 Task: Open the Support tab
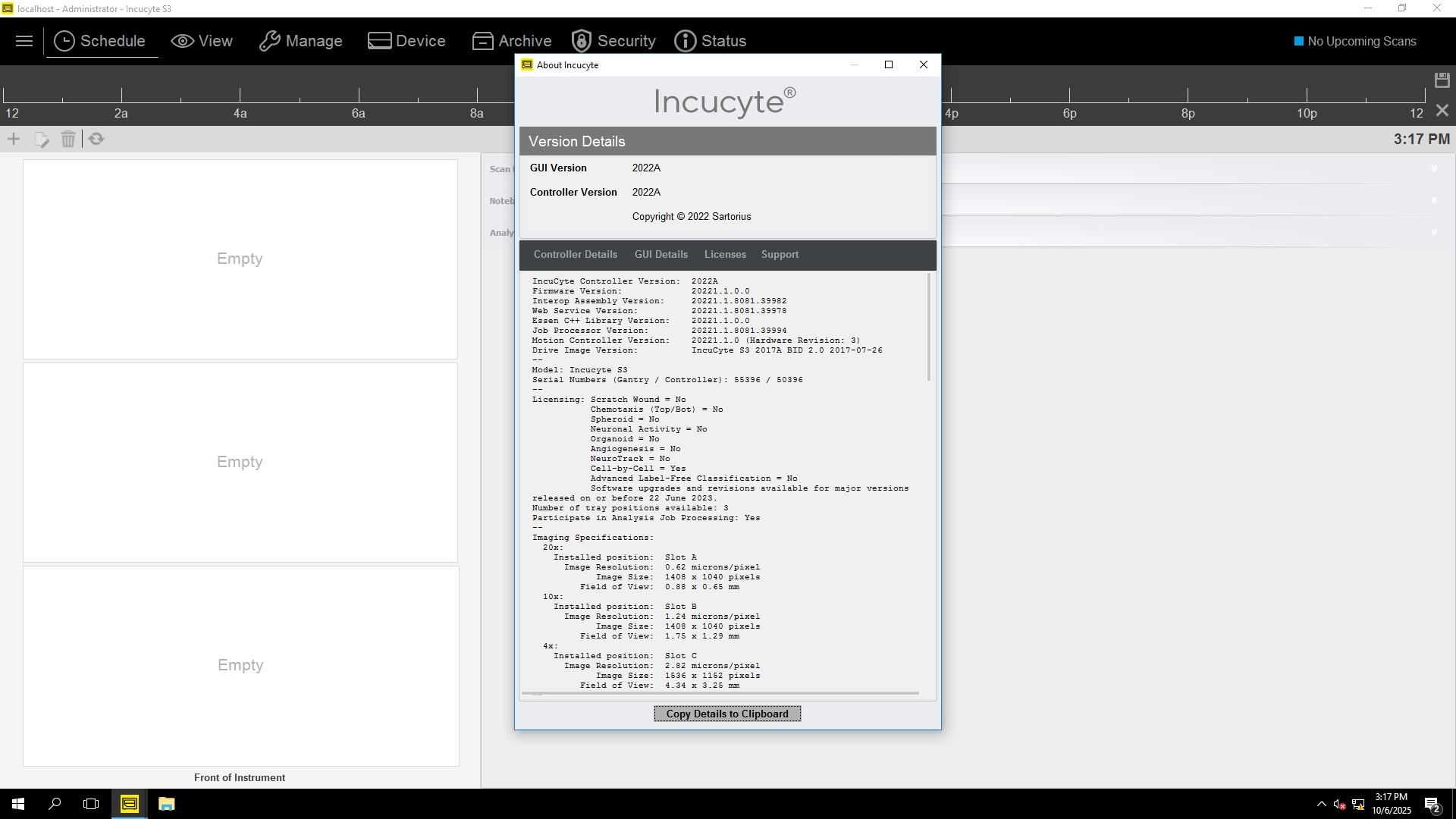779,255
